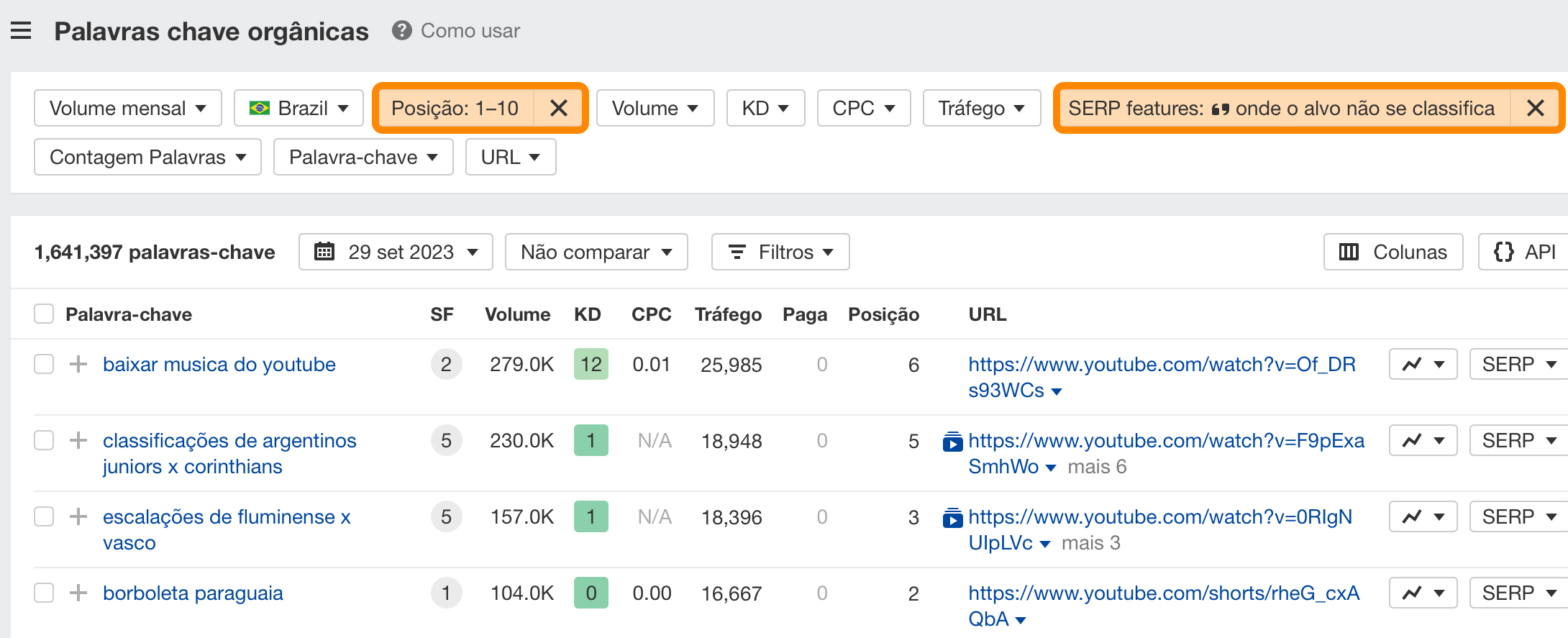Open trend chart for baixar musica do youtube
The image size is (1568, 638).
point(1422,364)
